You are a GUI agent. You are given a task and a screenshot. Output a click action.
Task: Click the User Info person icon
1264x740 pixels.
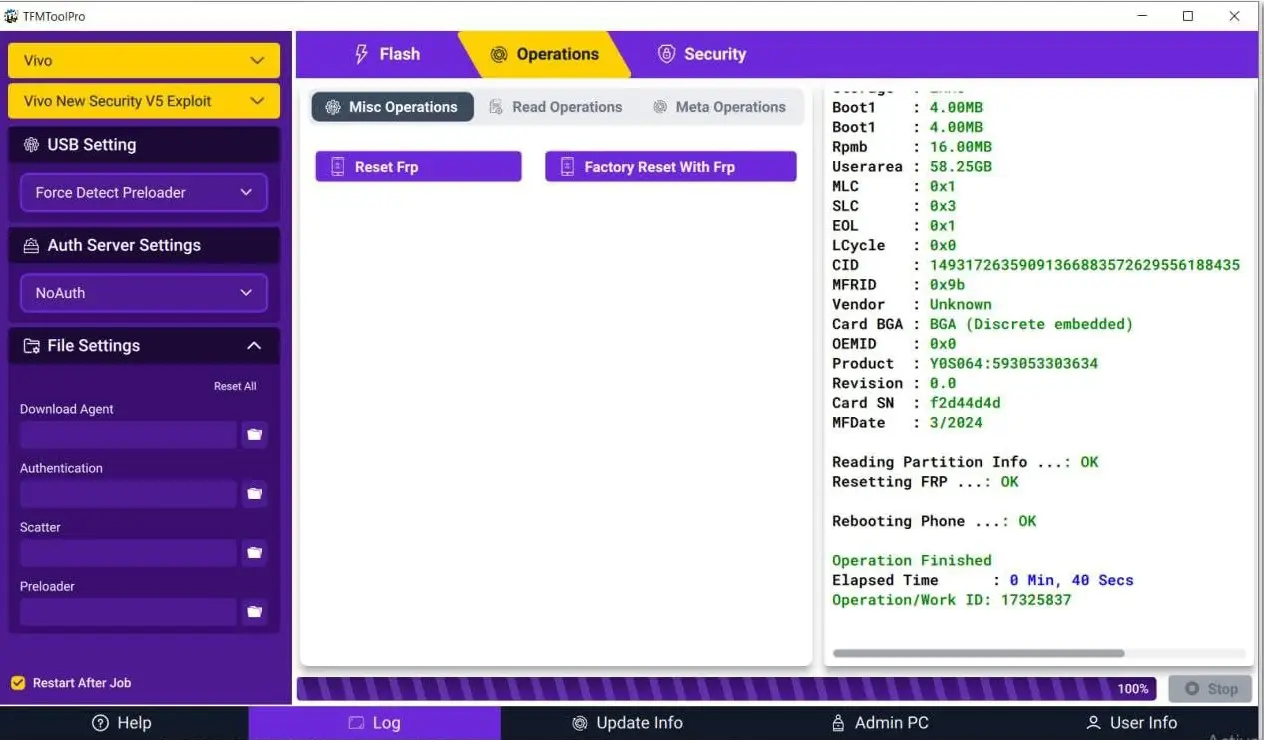pyautogui.click(x=1094, y=723)
